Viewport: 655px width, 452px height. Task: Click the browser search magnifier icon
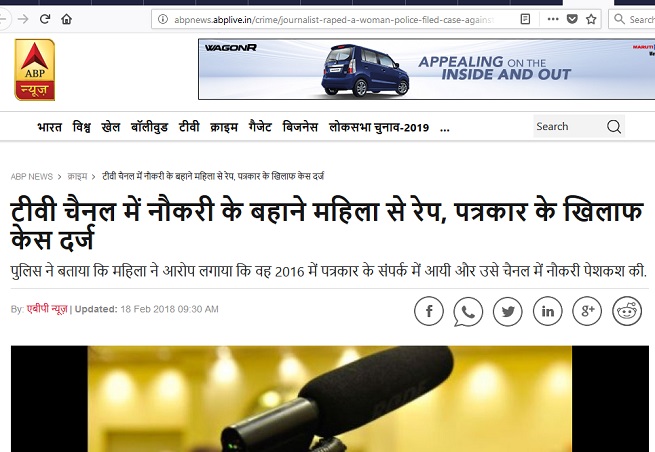(619, 19)
